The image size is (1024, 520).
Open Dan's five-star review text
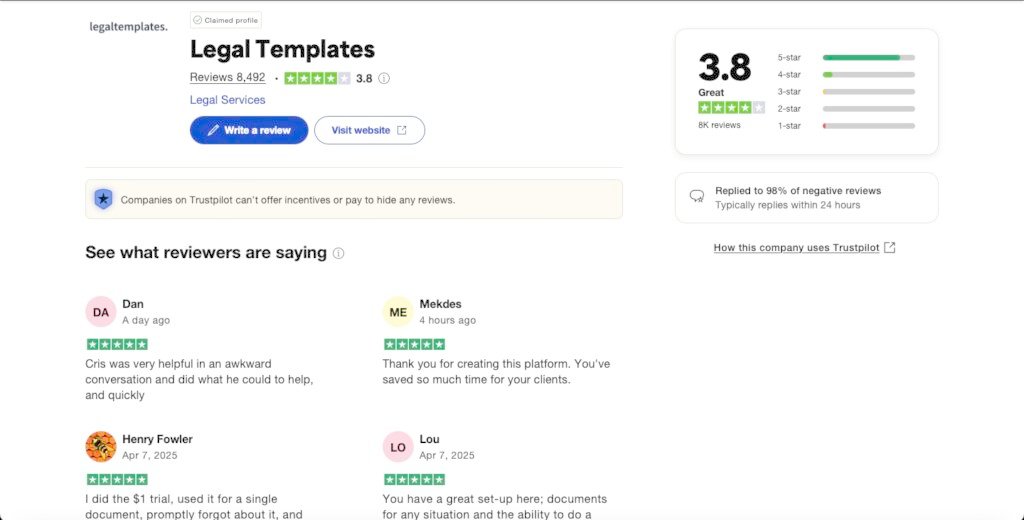(x=200, y=379)
